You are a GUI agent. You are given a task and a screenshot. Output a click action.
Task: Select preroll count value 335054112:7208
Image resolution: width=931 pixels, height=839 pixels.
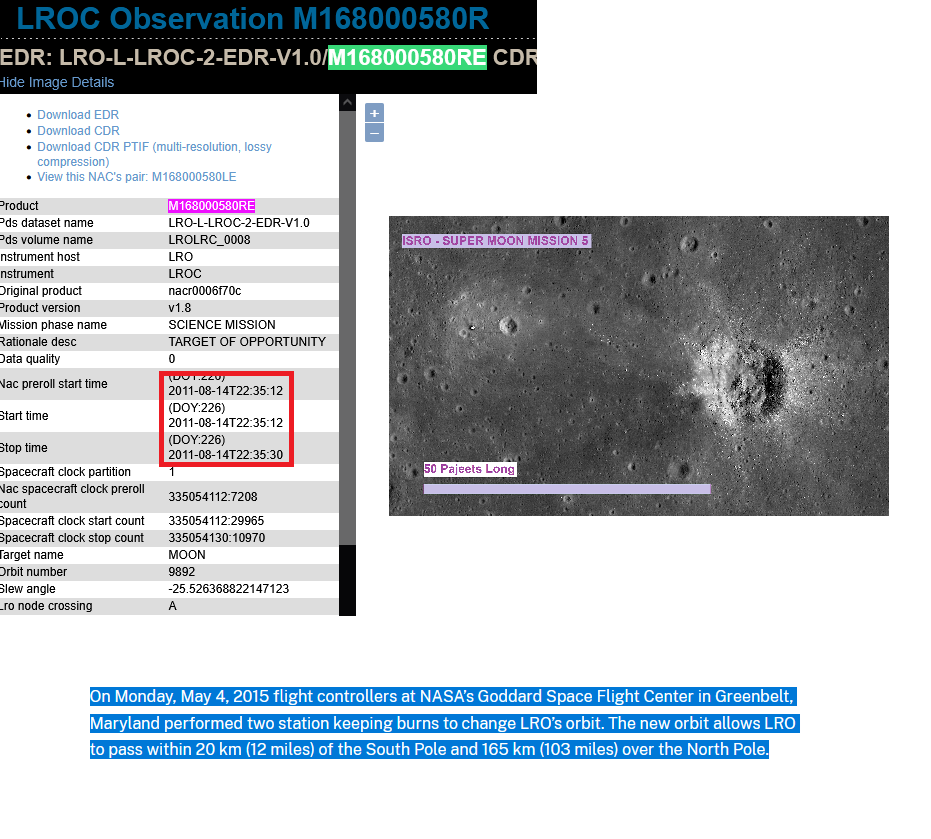213,496
